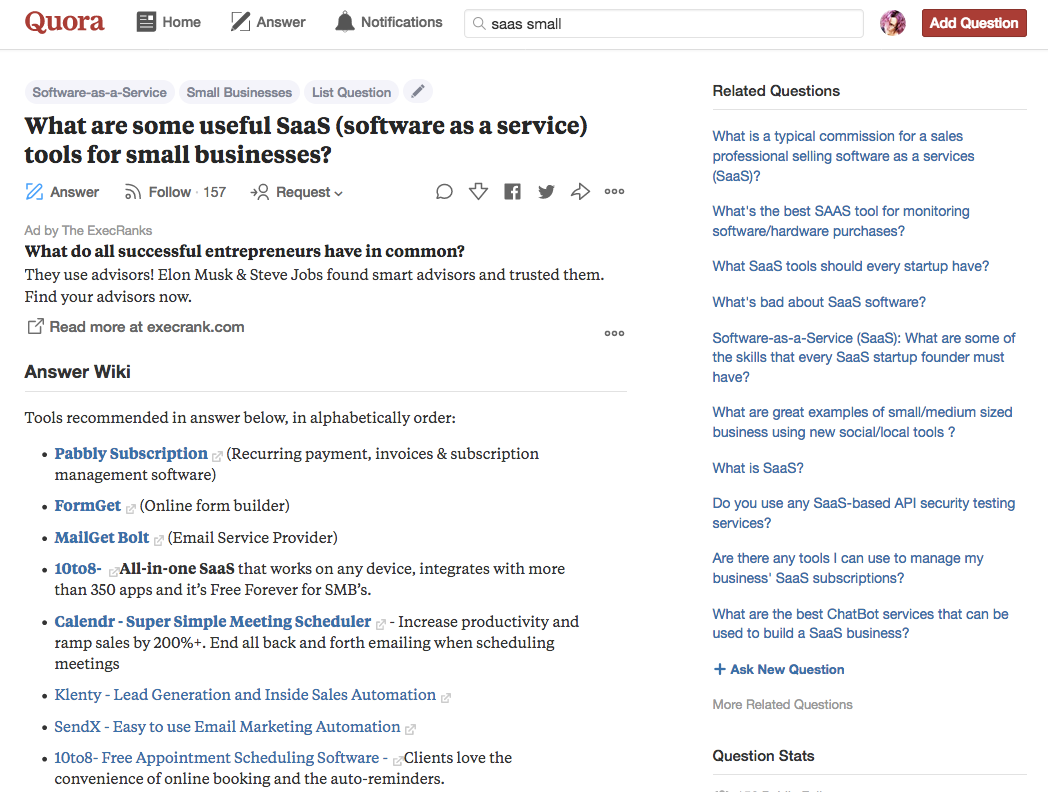
Task: Open the ad's three-dot options menu
Action: tap(614, 333)
